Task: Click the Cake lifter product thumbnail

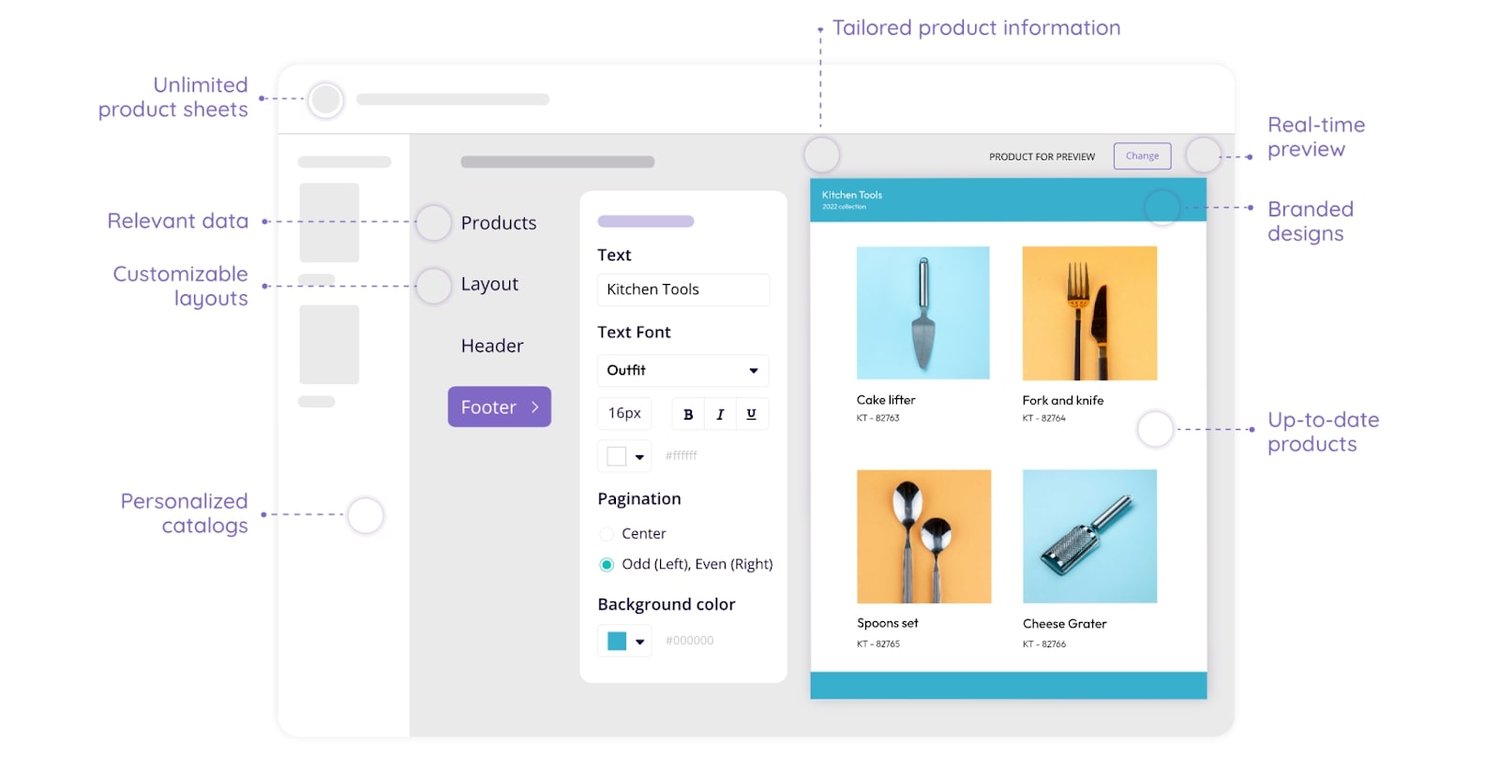Action: tap(922, 312)
